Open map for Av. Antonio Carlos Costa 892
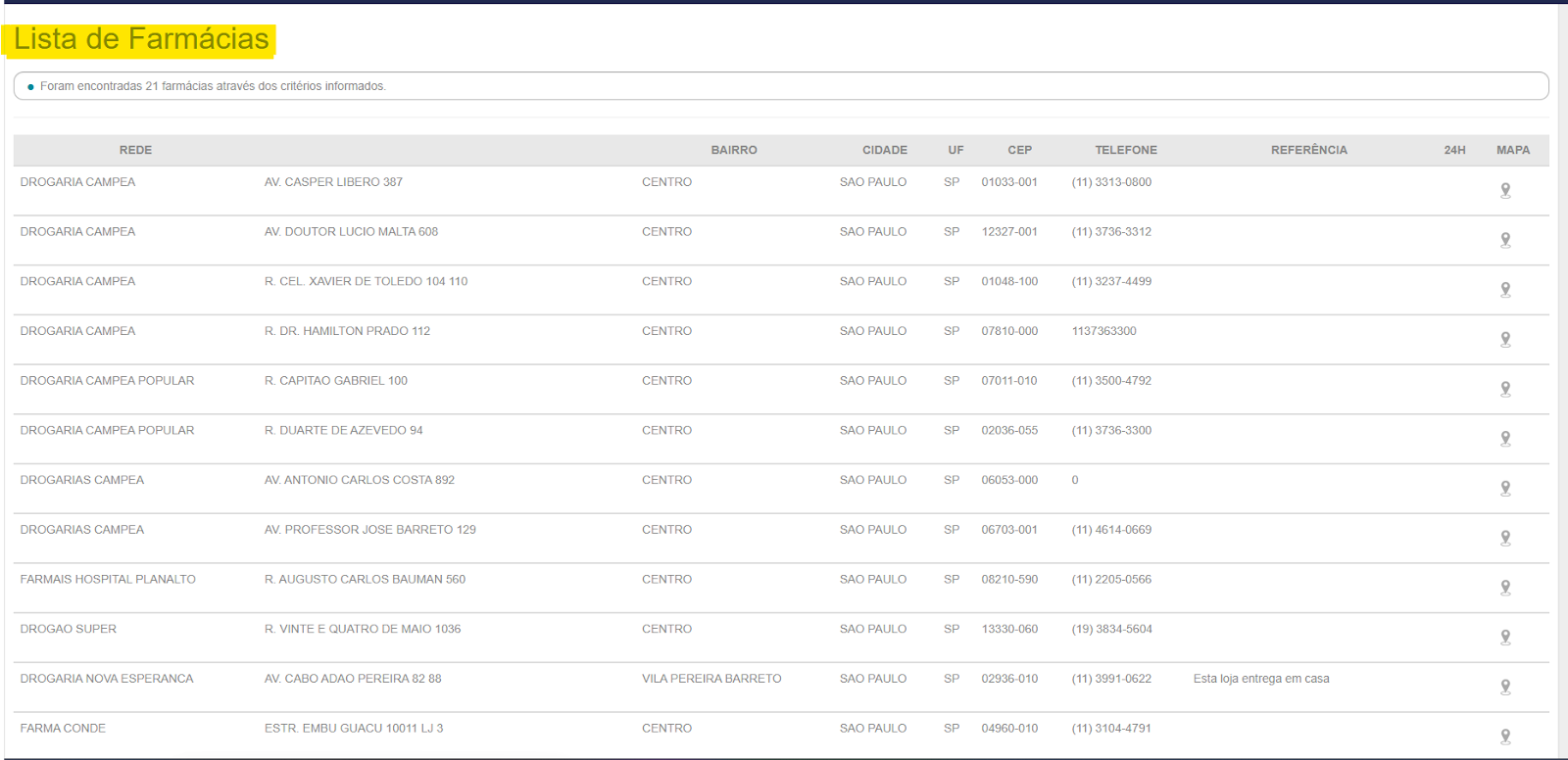The height and width of the screenshot is (760, 1568). [x=1505, y=489]
